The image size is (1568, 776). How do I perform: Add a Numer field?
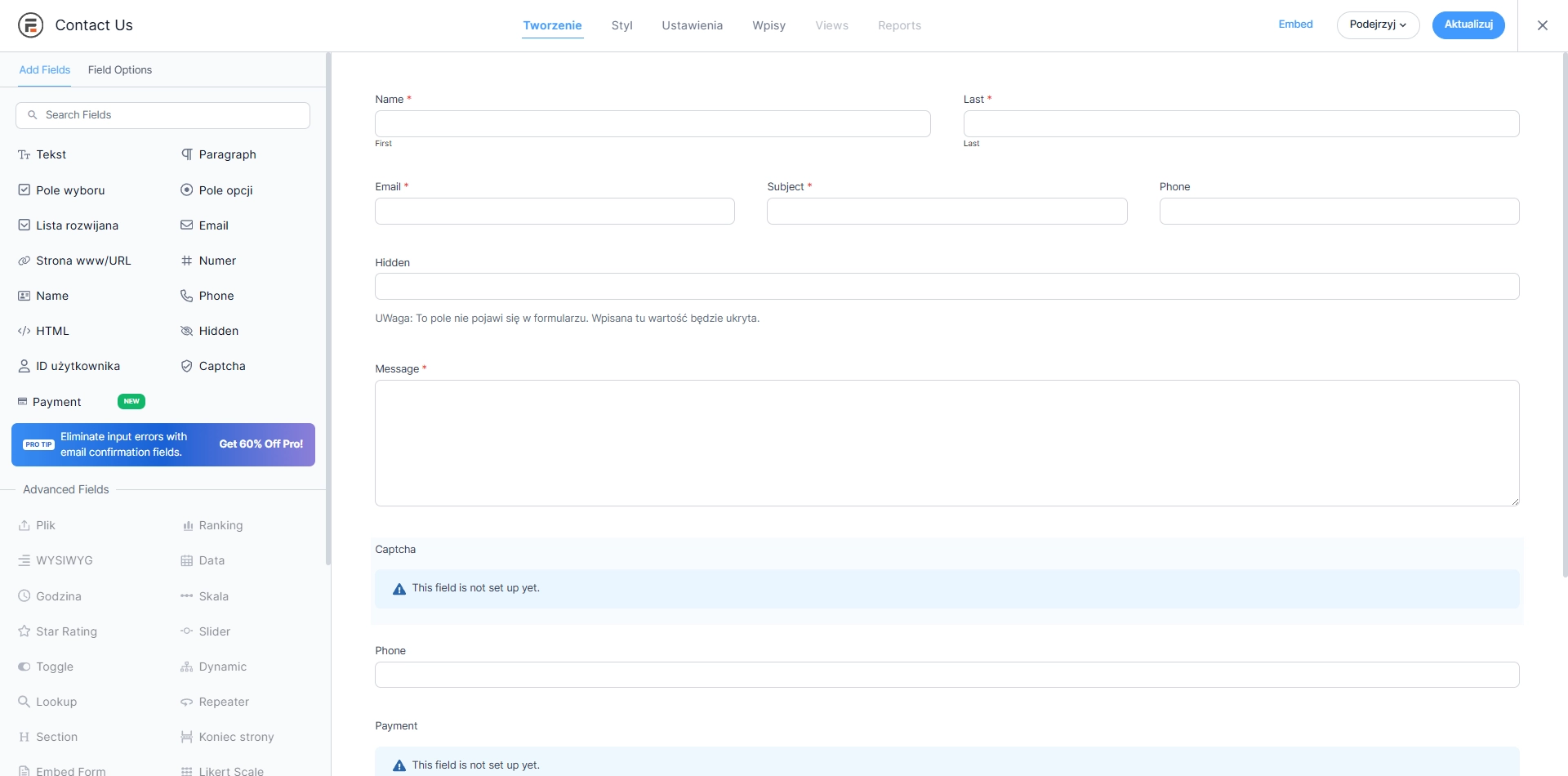click(209, 261)
